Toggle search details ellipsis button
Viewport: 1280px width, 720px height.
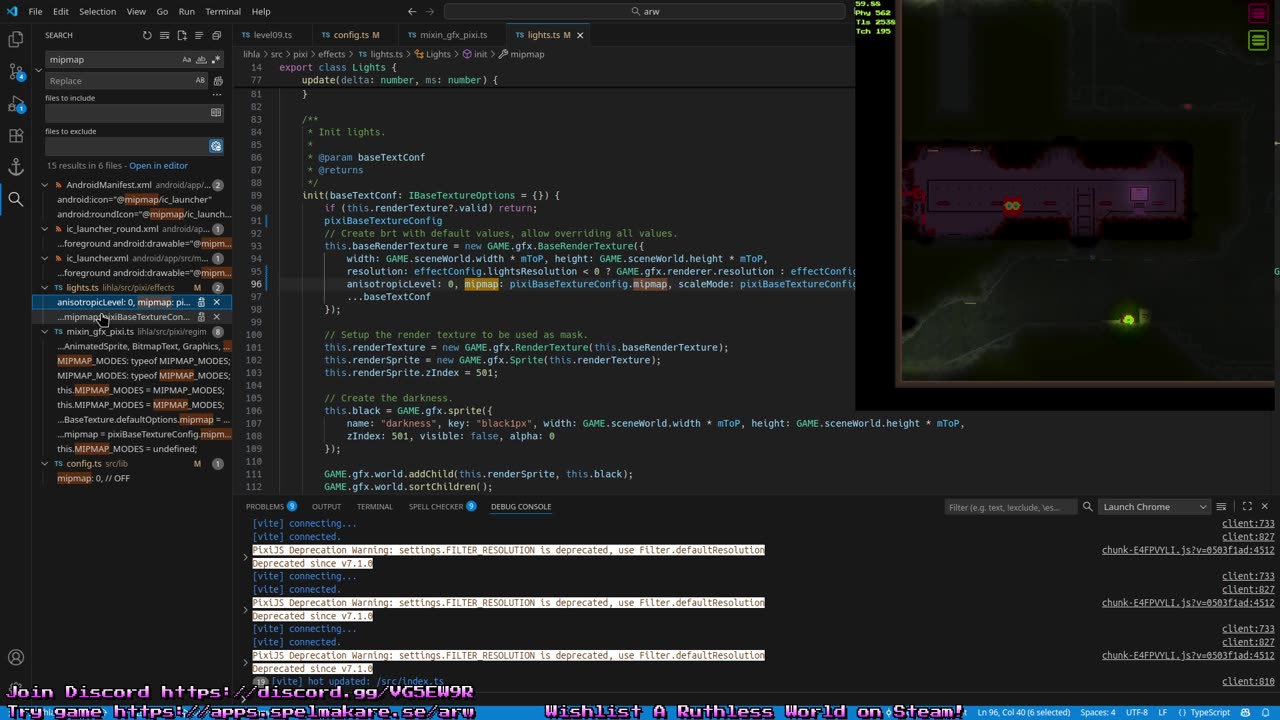pyautogui.click(x=216, y=95)
